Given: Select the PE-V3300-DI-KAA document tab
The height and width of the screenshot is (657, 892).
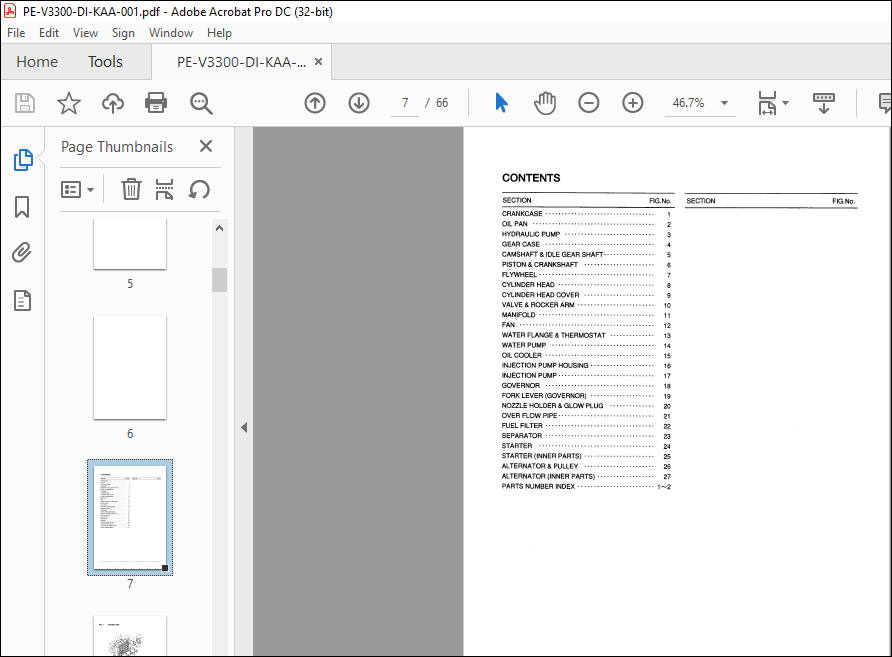Looking at the screenshot, I should pyautogui.click(x=241, y=62).
